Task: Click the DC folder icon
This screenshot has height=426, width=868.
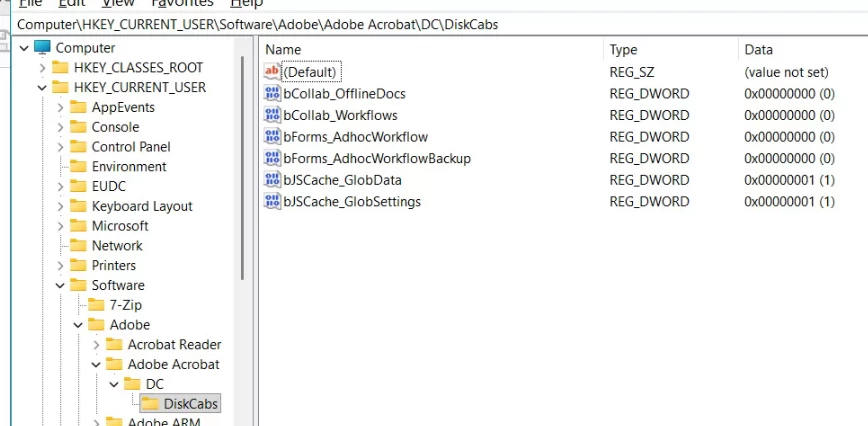Action: (x=132, y=384)
